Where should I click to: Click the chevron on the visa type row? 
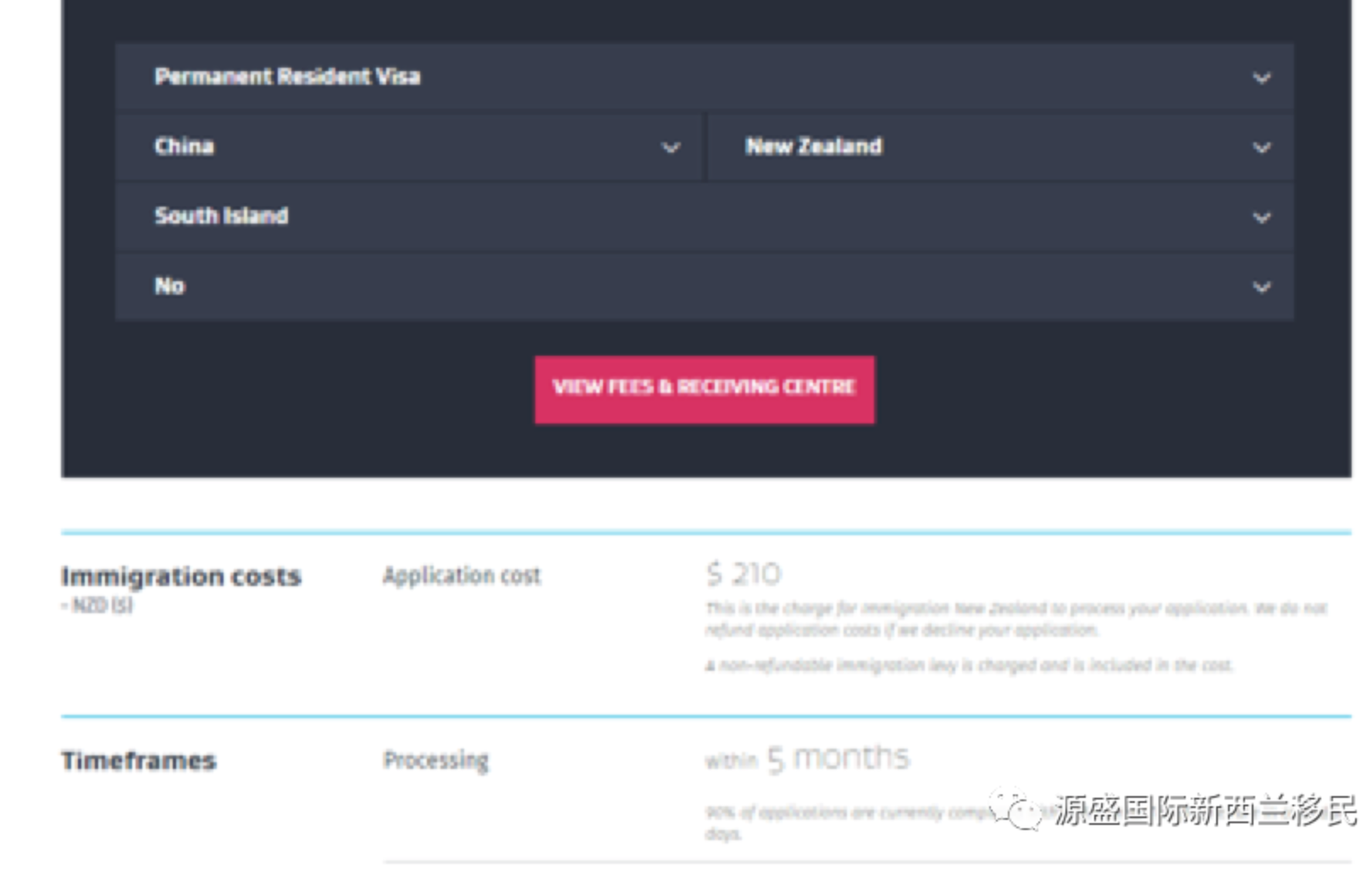[1261, 79]
